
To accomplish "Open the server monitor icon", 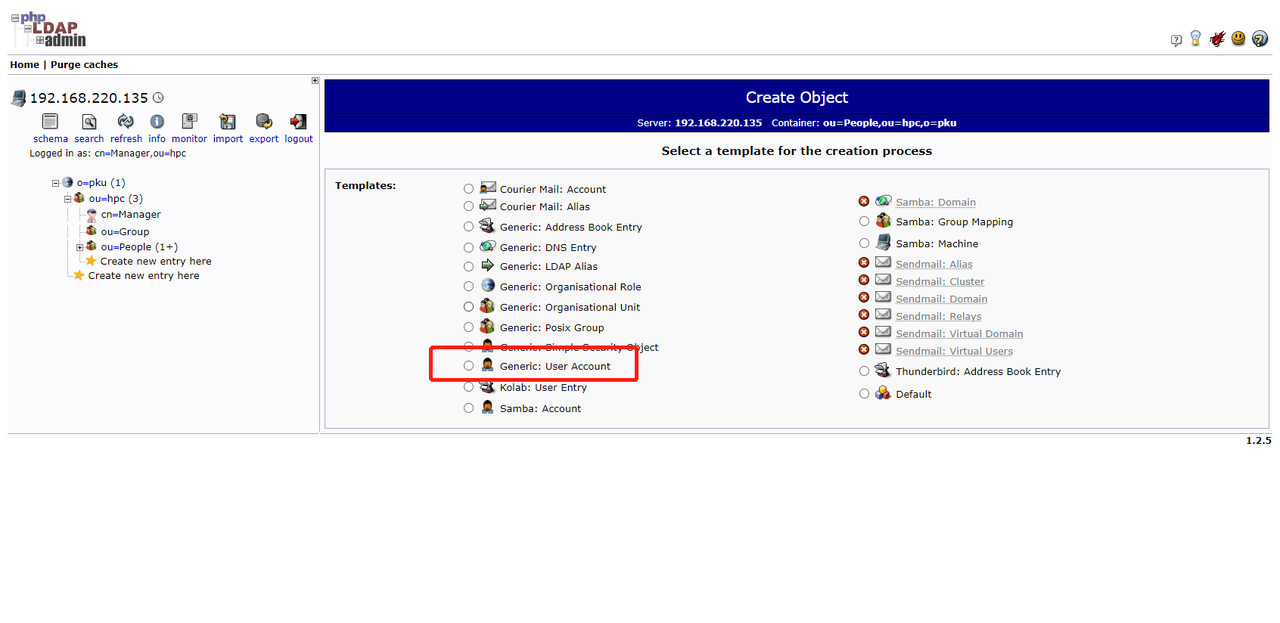I will pos(189,122).
